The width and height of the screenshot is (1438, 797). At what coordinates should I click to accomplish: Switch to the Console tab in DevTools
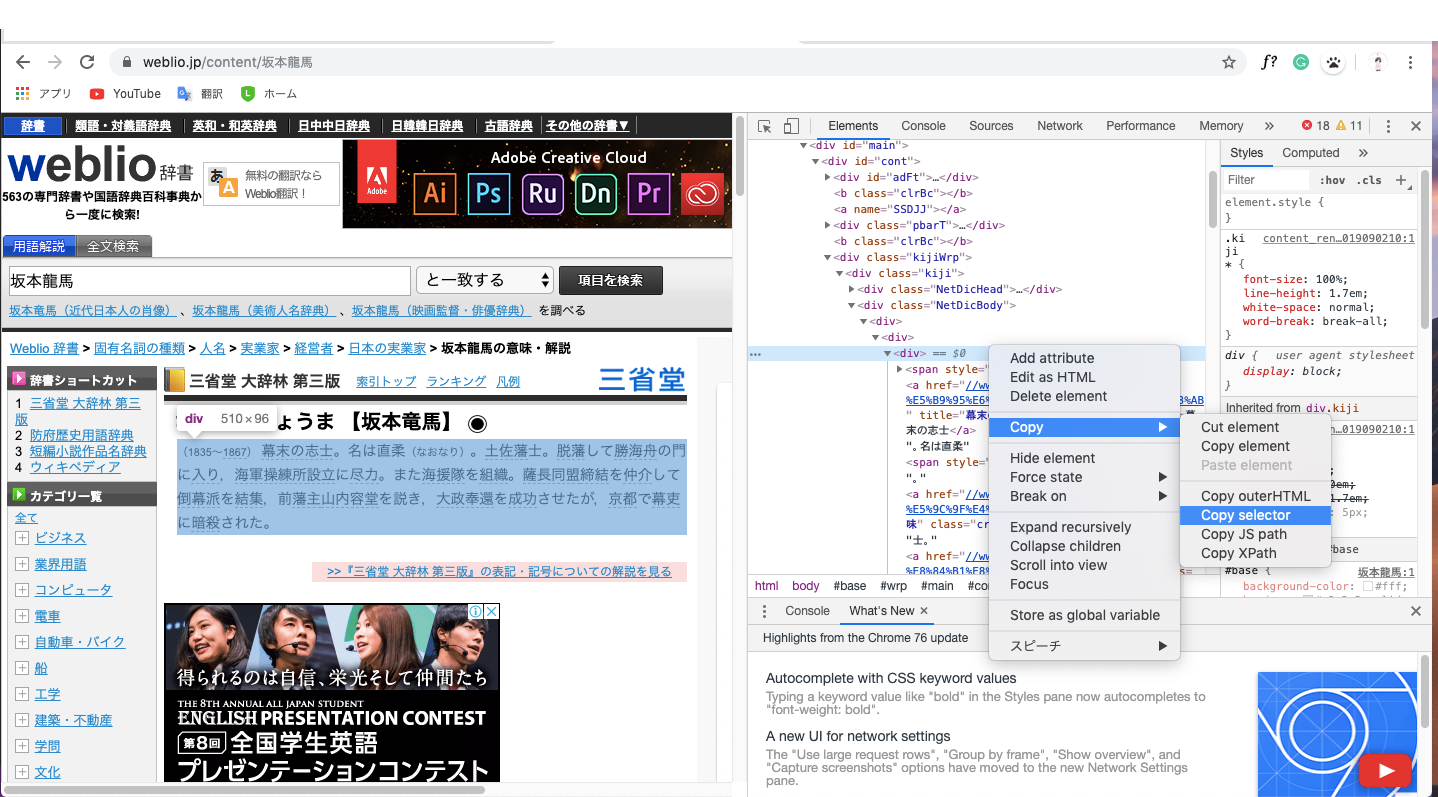(x=923, y=126)
